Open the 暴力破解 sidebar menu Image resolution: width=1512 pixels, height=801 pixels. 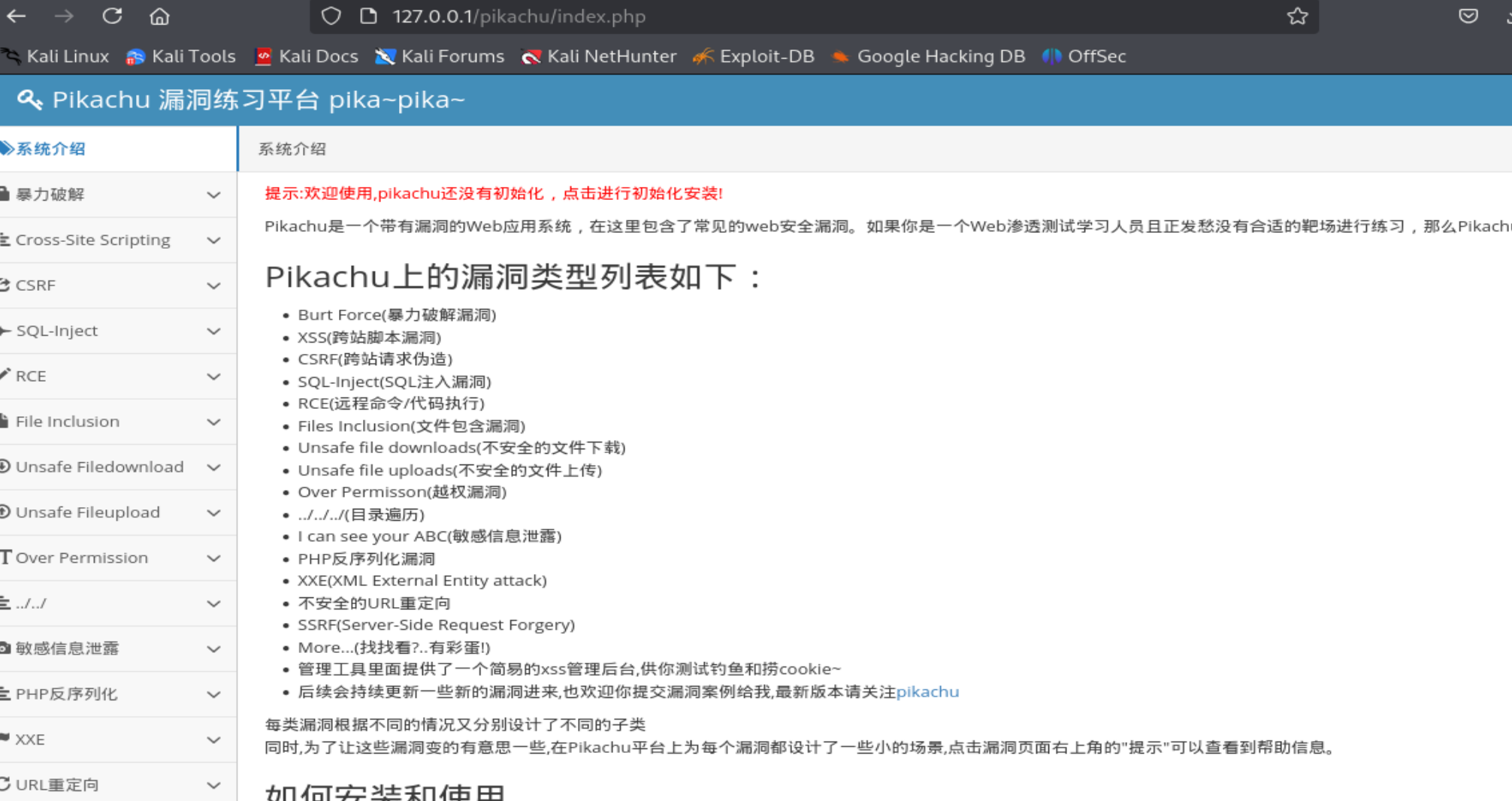click(x=118, y=195)
